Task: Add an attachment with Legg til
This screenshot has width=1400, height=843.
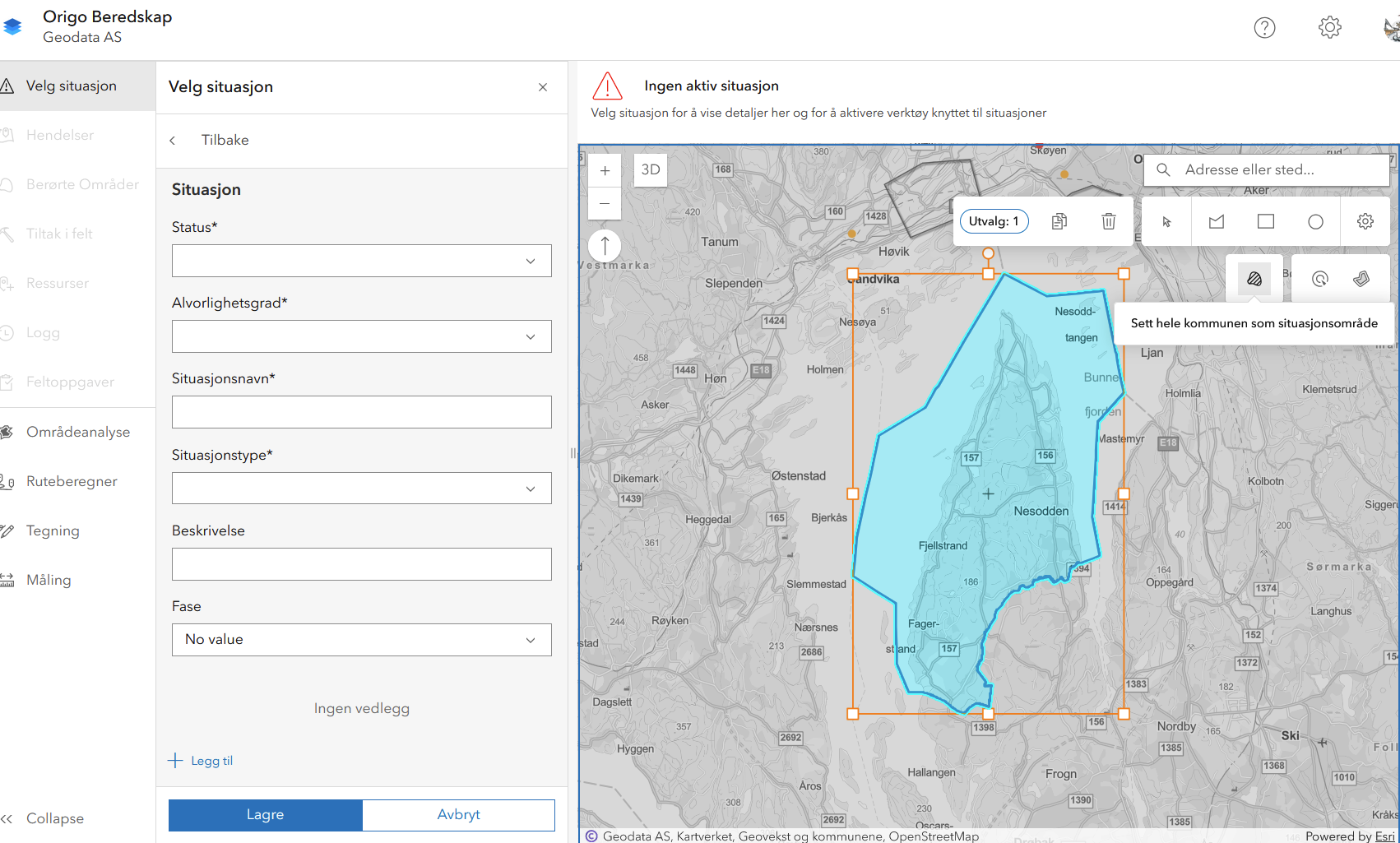Action: pyautogui.click(x=201, y=761)
